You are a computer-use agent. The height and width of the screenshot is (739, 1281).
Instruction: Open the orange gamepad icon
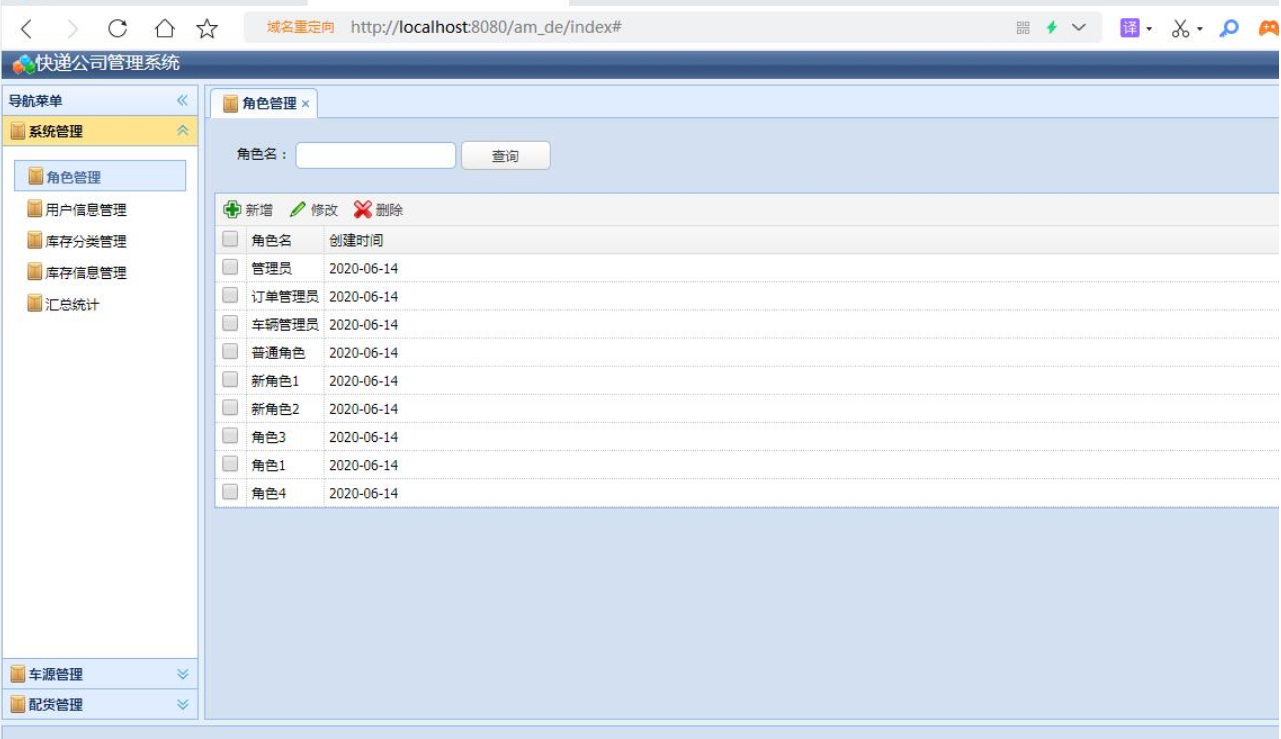point(1269,28)
